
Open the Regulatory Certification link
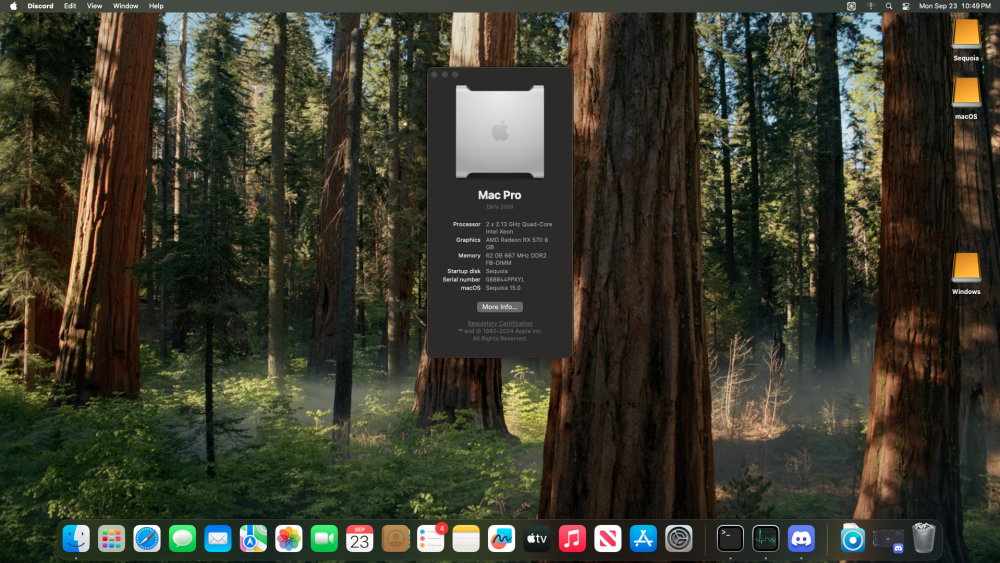[500, 323]
